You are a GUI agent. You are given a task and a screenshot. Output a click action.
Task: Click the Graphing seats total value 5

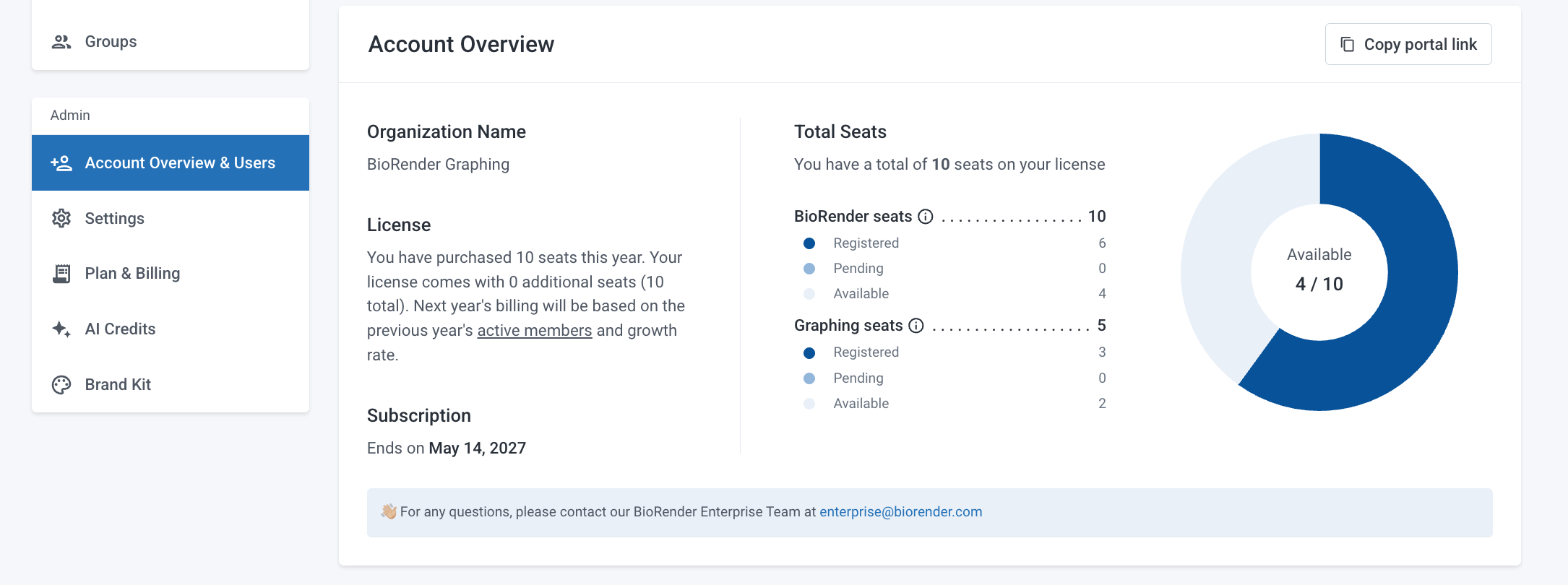pyautogui.click(x=1102, y=326)
